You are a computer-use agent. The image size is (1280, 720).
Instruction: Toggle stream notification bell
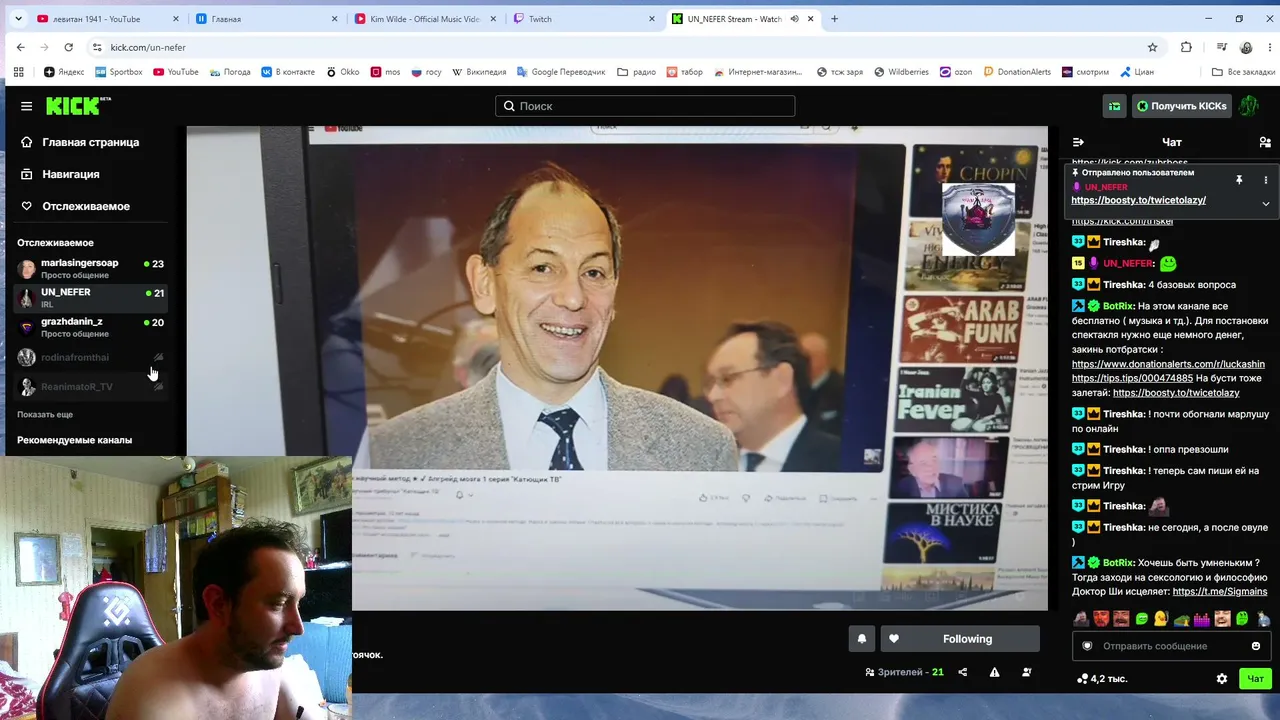pos(862,639)
